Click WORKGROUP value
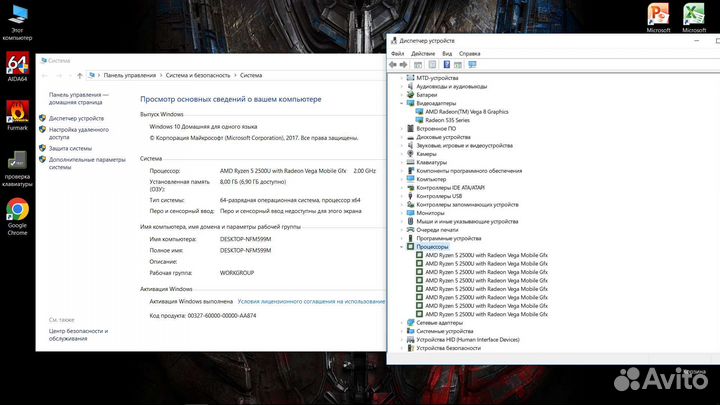The height and width of the screenshot is (405, 720). coord(237,273)
